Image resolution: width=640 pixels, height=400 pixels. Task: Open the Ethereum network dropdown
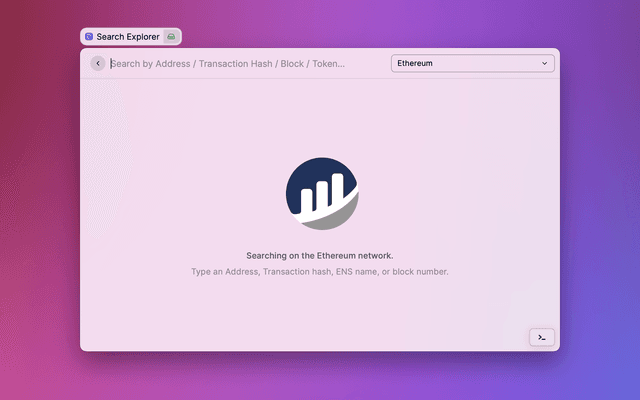(472, 63)
